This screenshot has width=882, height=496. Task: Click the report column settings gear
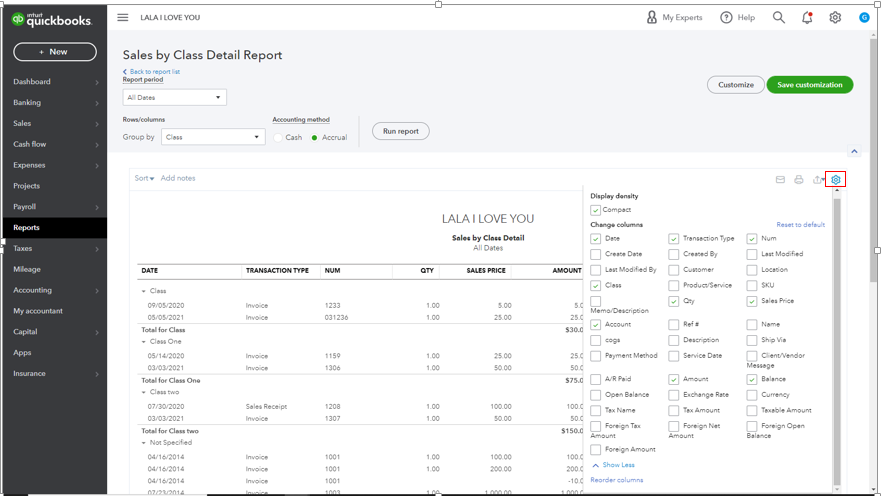tap(836, 180)
